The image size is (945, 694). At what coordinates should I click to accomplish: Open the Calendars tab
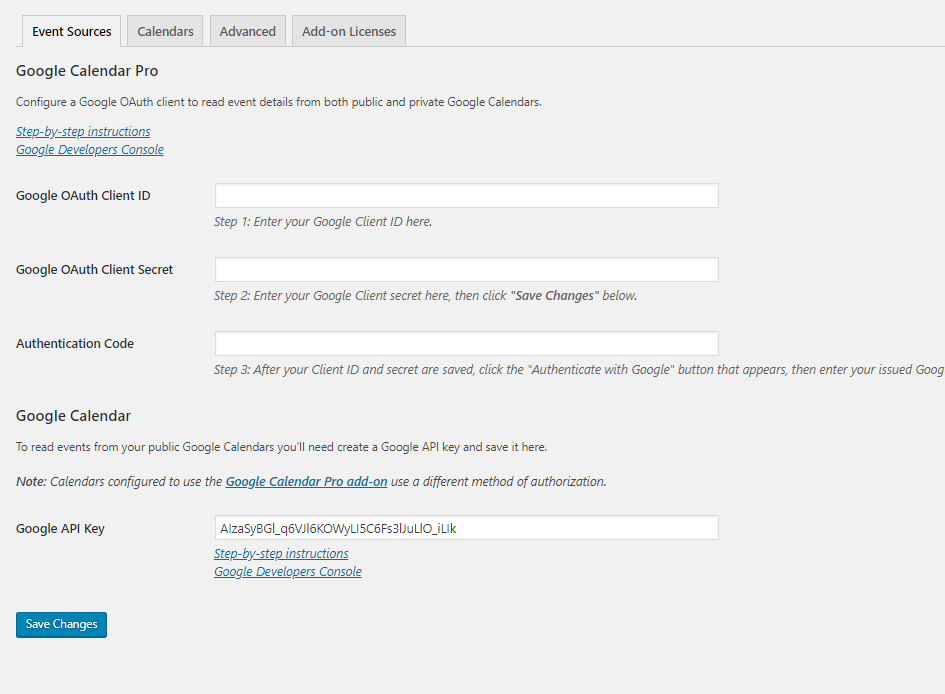(x=165, y=31)
